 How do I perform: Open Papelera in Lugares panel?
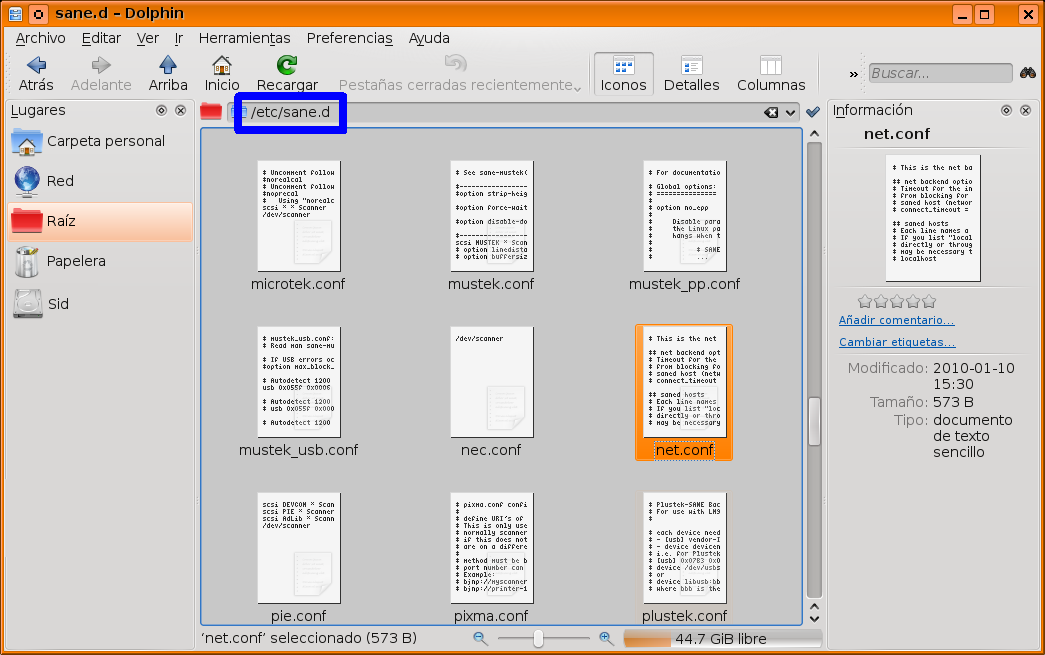[x=101, y=261]
